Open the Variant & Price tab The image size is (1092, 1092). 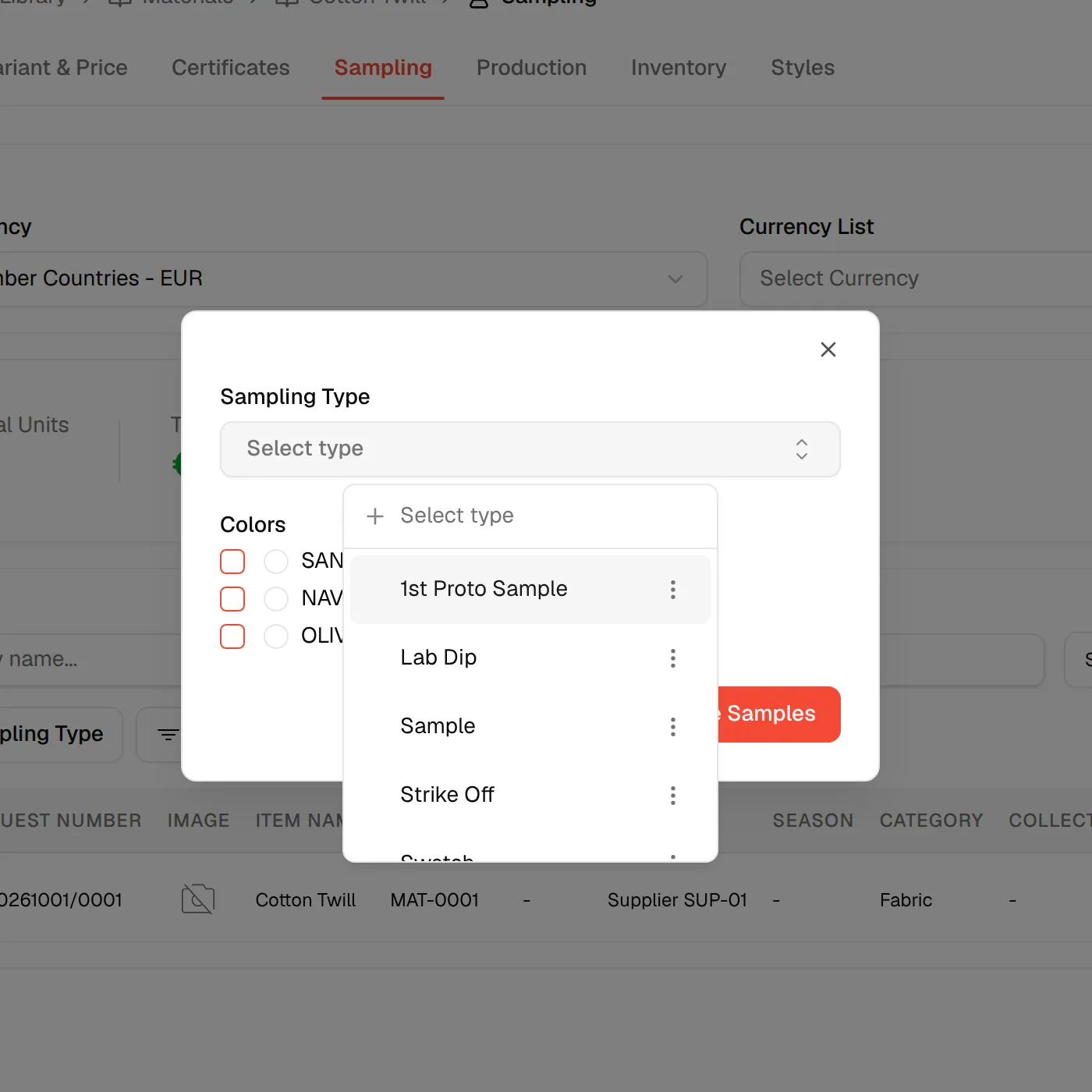click(x=64, y=68)
